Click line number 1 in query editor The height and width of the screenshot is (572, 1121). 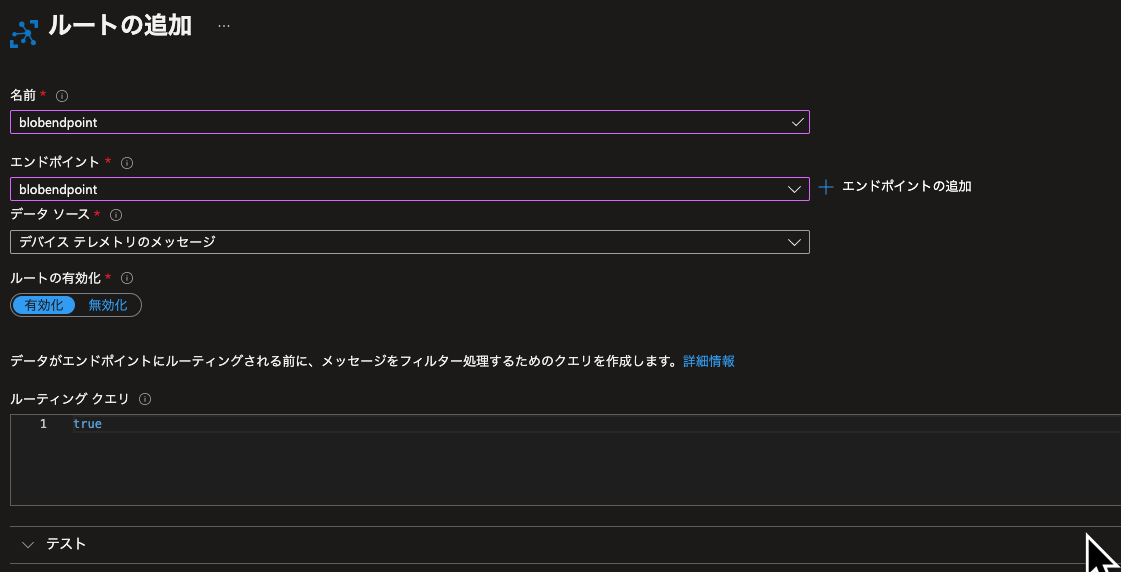tap(43, 424)
